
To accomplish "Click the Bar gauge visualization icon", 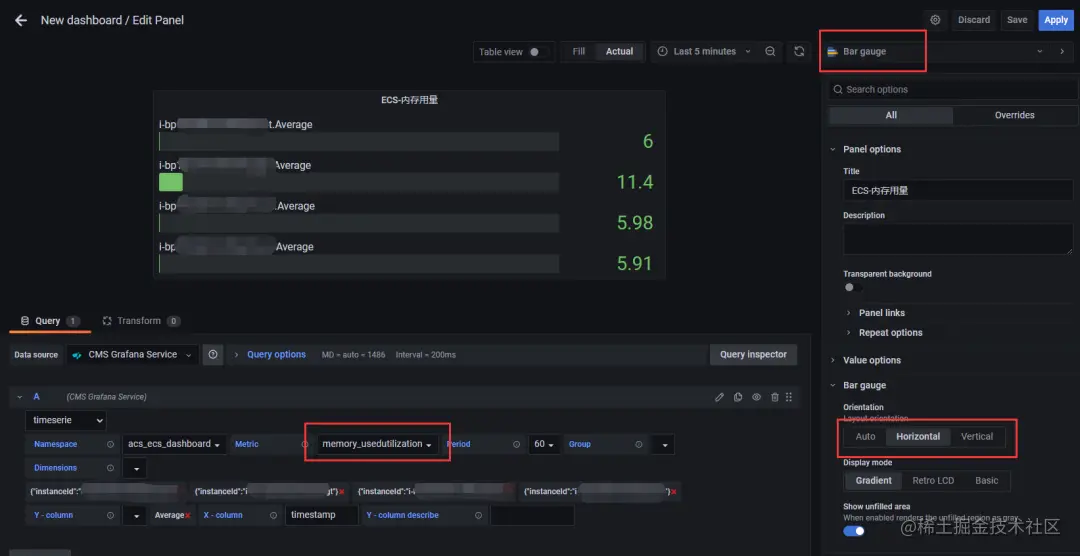I will 833,52.
